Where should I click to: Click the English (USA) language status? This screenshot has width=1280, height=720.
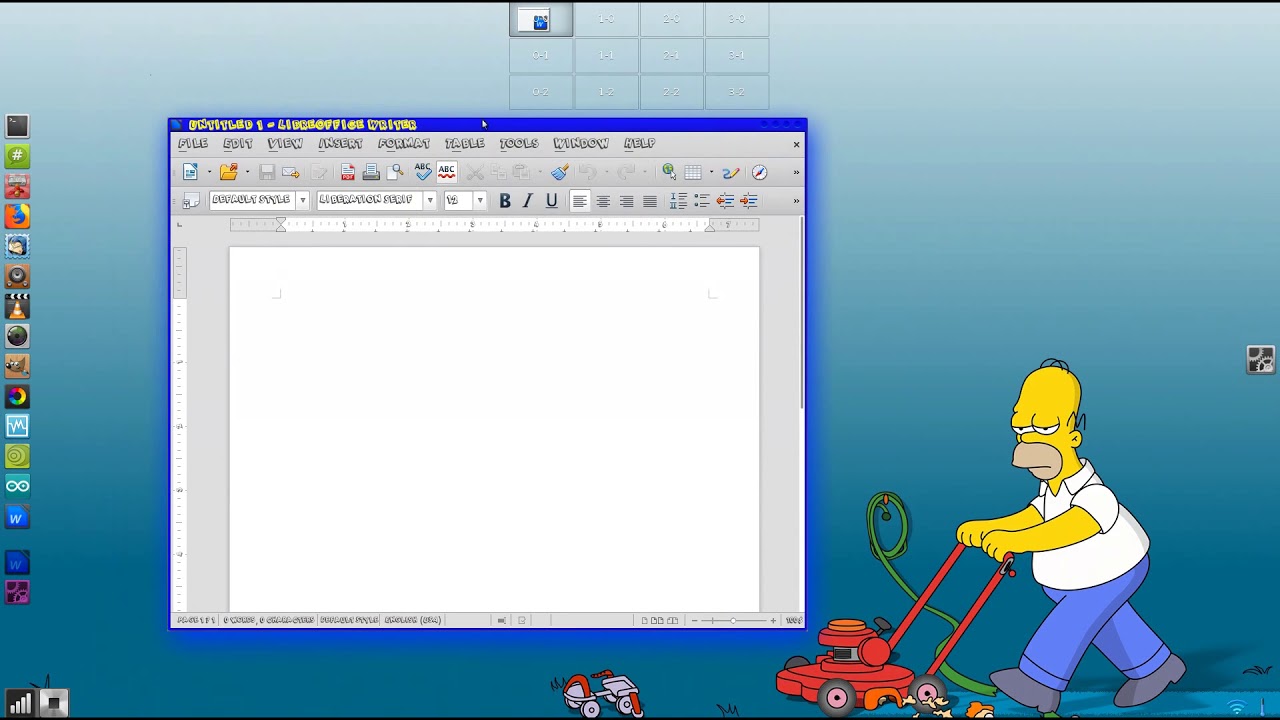point(413,621)
